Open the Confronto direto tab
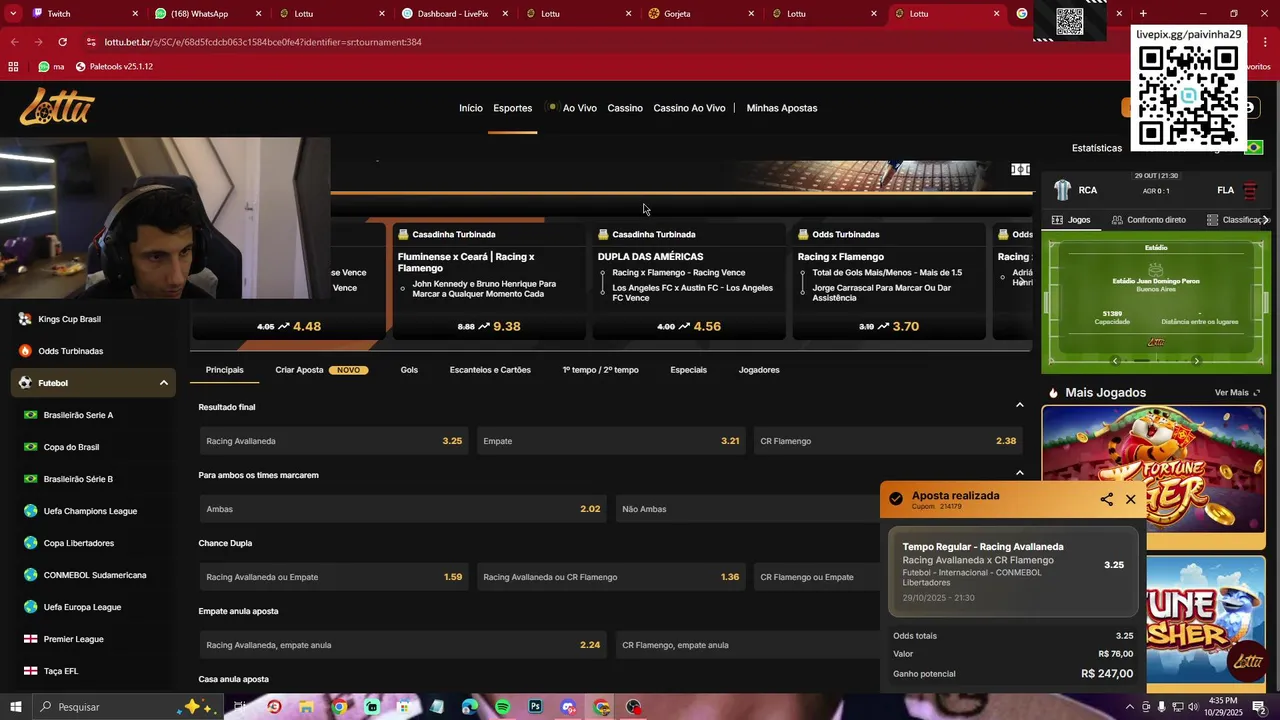This screenshot has width=1280, height=720. (1149, 220)
